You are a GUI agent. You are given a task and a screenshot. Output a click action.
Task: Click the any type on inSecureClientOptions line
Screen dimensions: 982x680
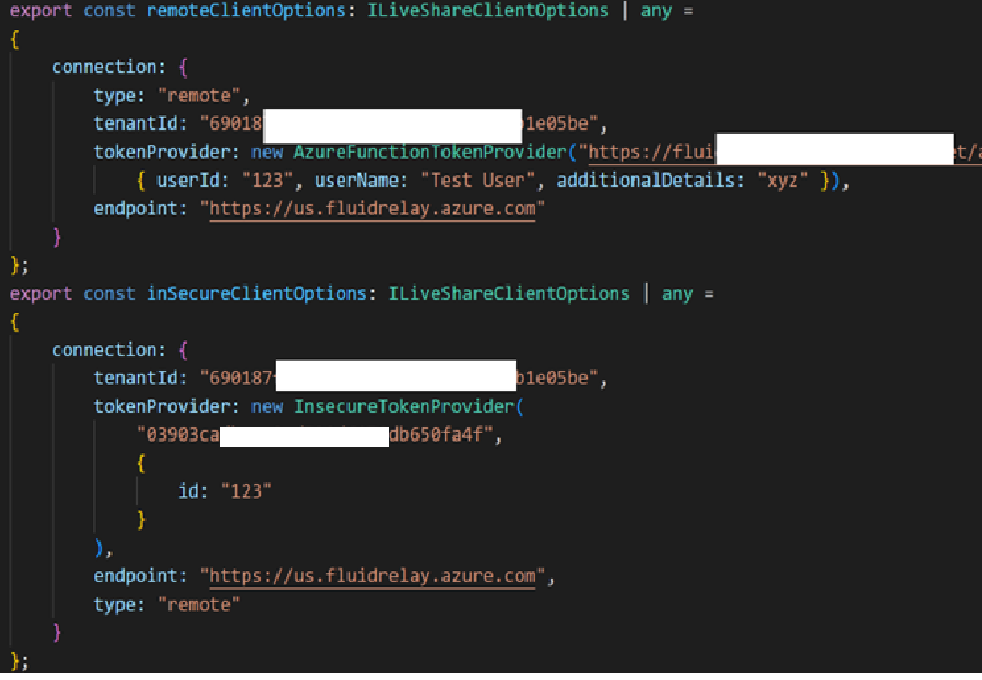[x=677, y=294]
